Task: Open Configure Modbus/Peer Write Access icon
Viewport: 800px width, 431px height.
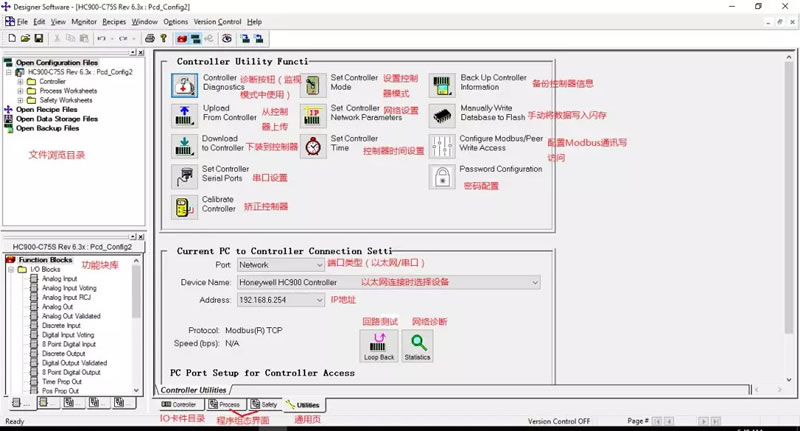Action: 442,146
